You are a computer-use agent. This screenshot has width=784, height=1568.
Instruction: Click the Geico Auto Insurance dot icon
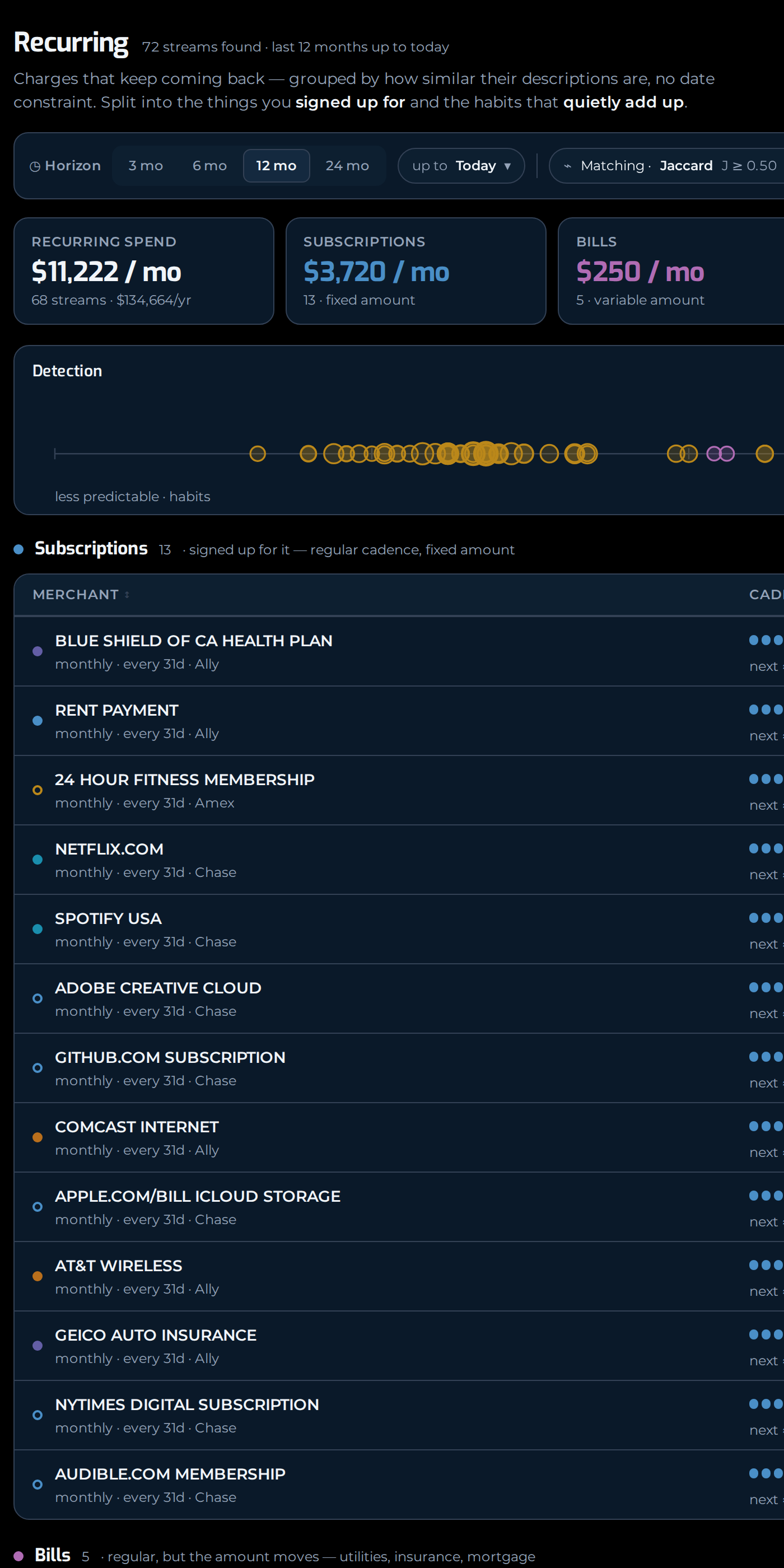37,1345
